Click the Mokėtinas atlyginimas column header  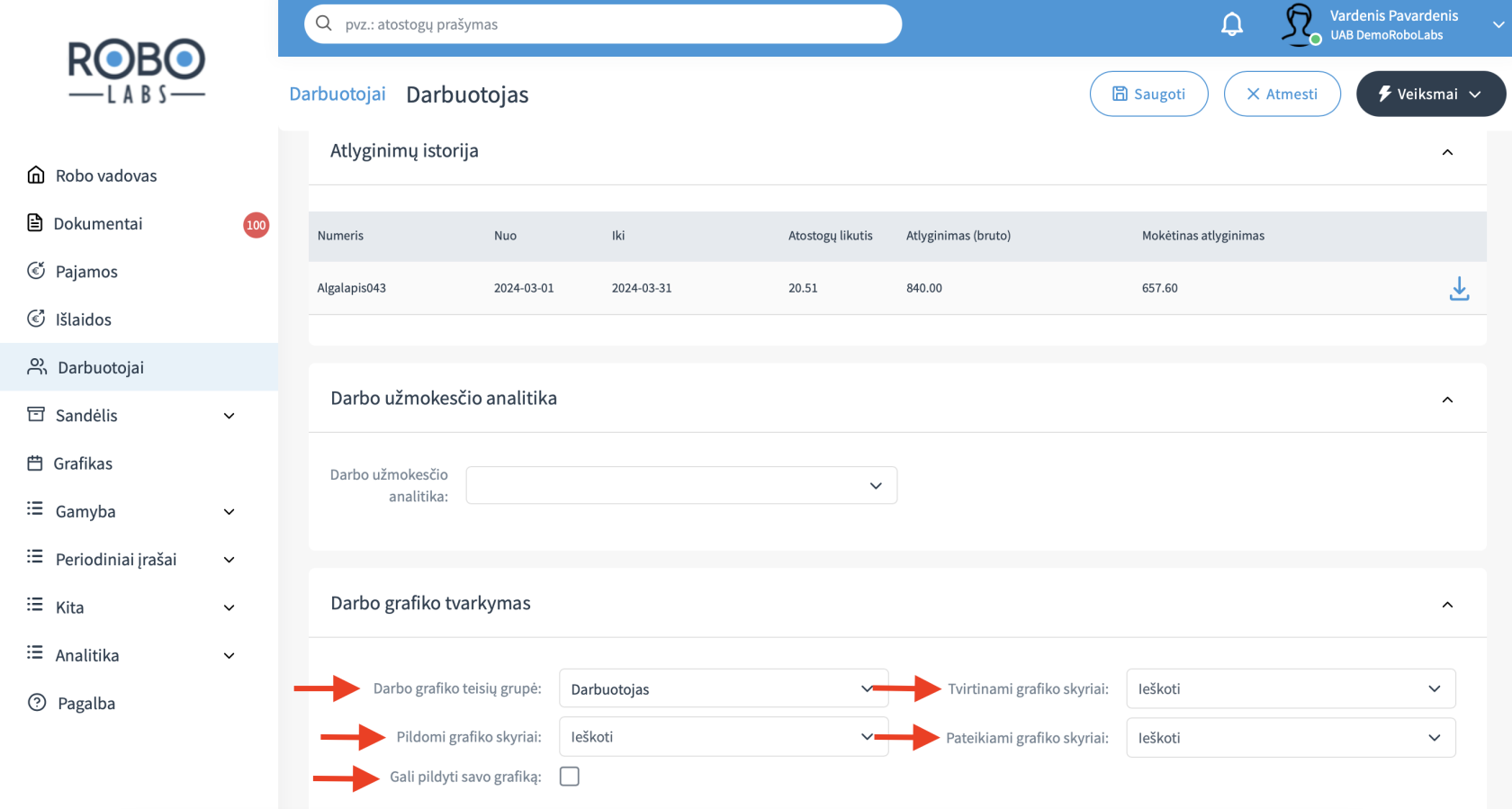click(x=1203, y=236)
